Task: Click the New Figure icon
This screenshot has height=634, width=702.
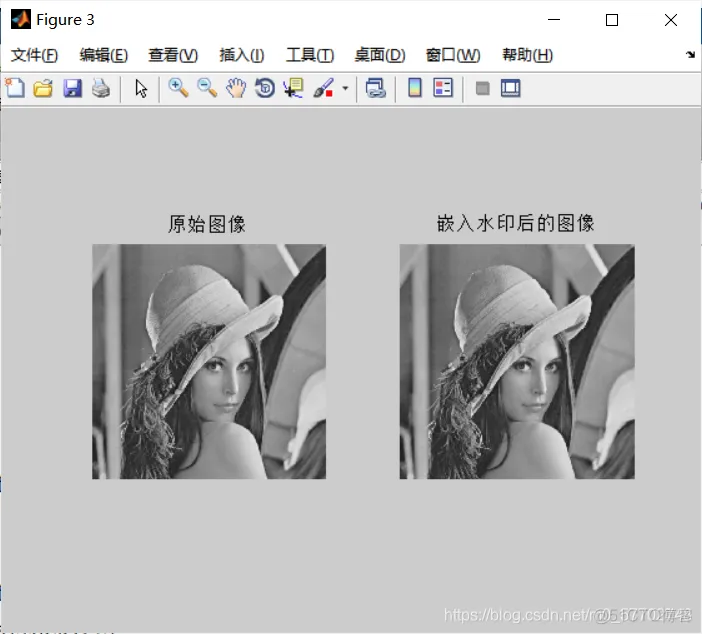Action: 15,88
